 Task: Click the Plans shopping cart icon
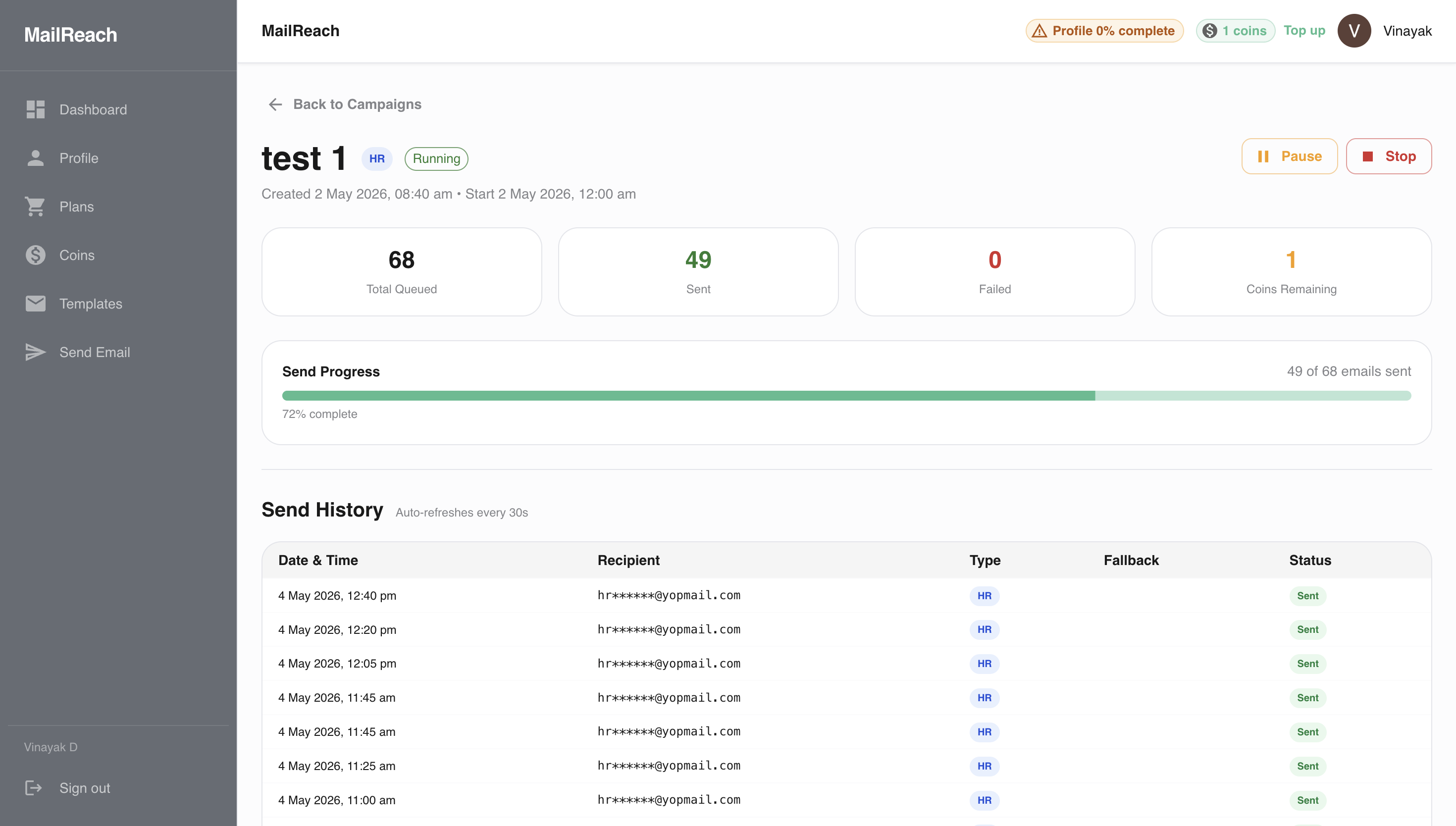(35, 206)
